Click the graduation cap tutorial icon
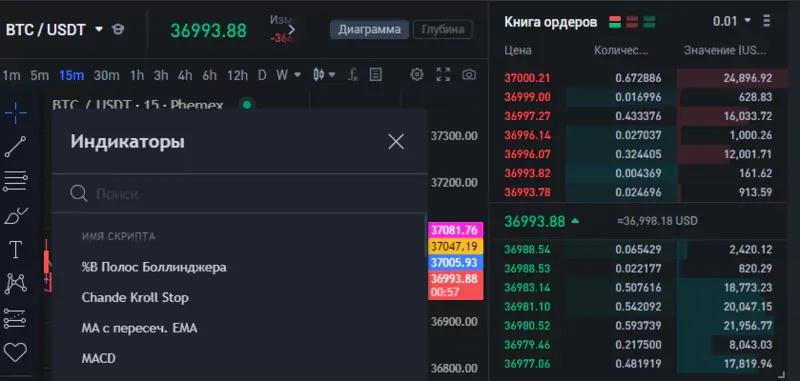 pos(118,30)
